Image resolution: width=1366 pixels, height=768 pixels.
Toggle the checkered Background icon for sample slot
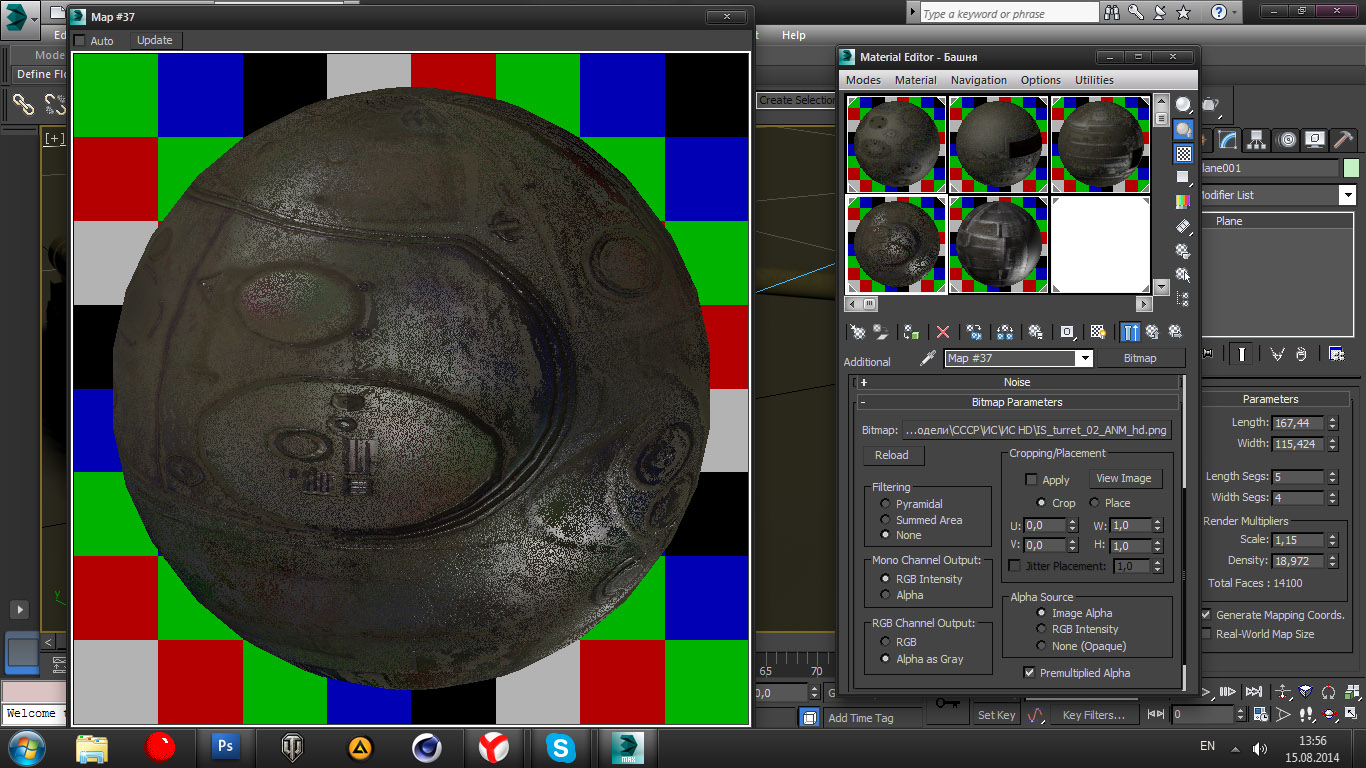(x=1183, y=154)
